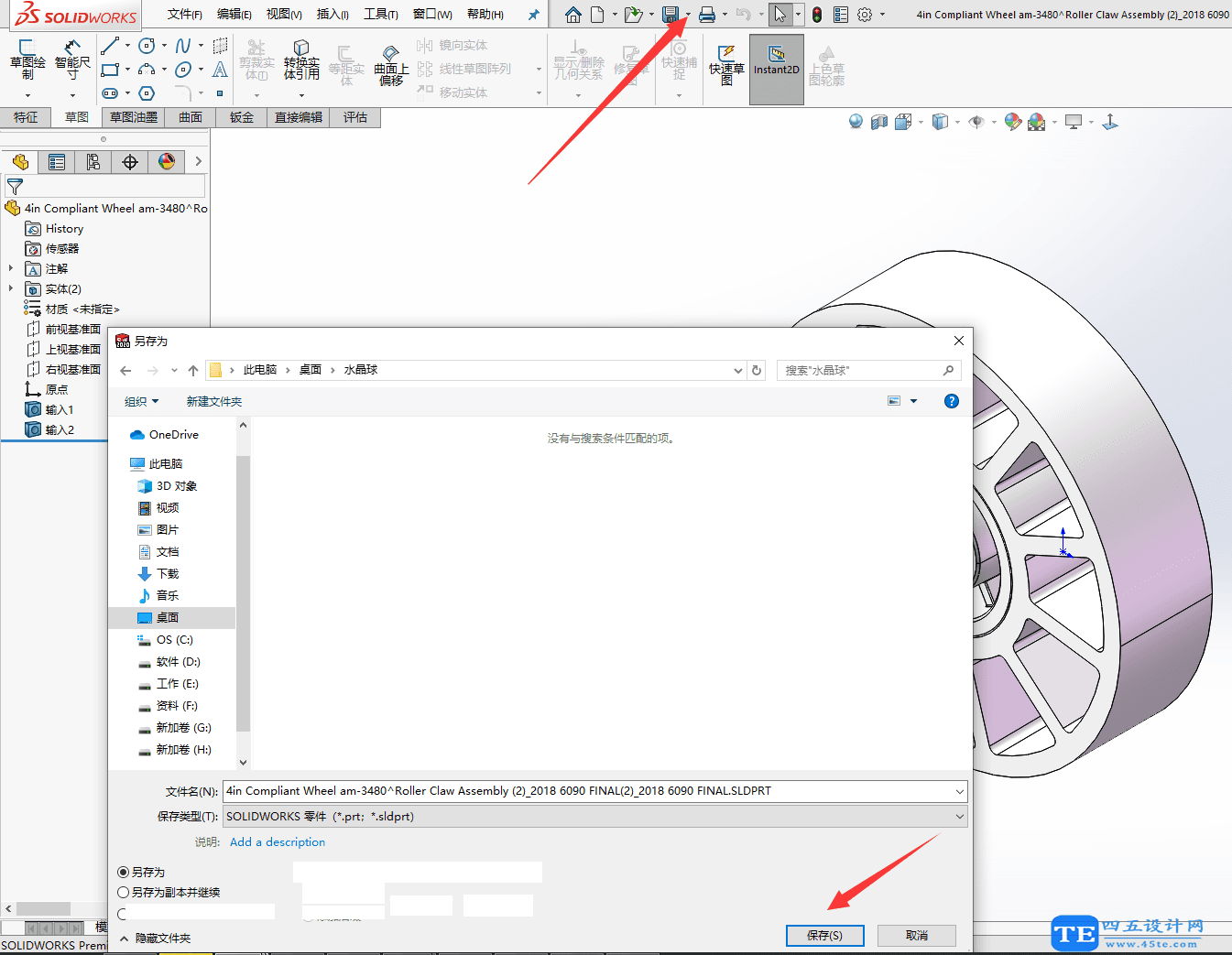Expand the 组织 dropdown menu

[x=141, y=401]
